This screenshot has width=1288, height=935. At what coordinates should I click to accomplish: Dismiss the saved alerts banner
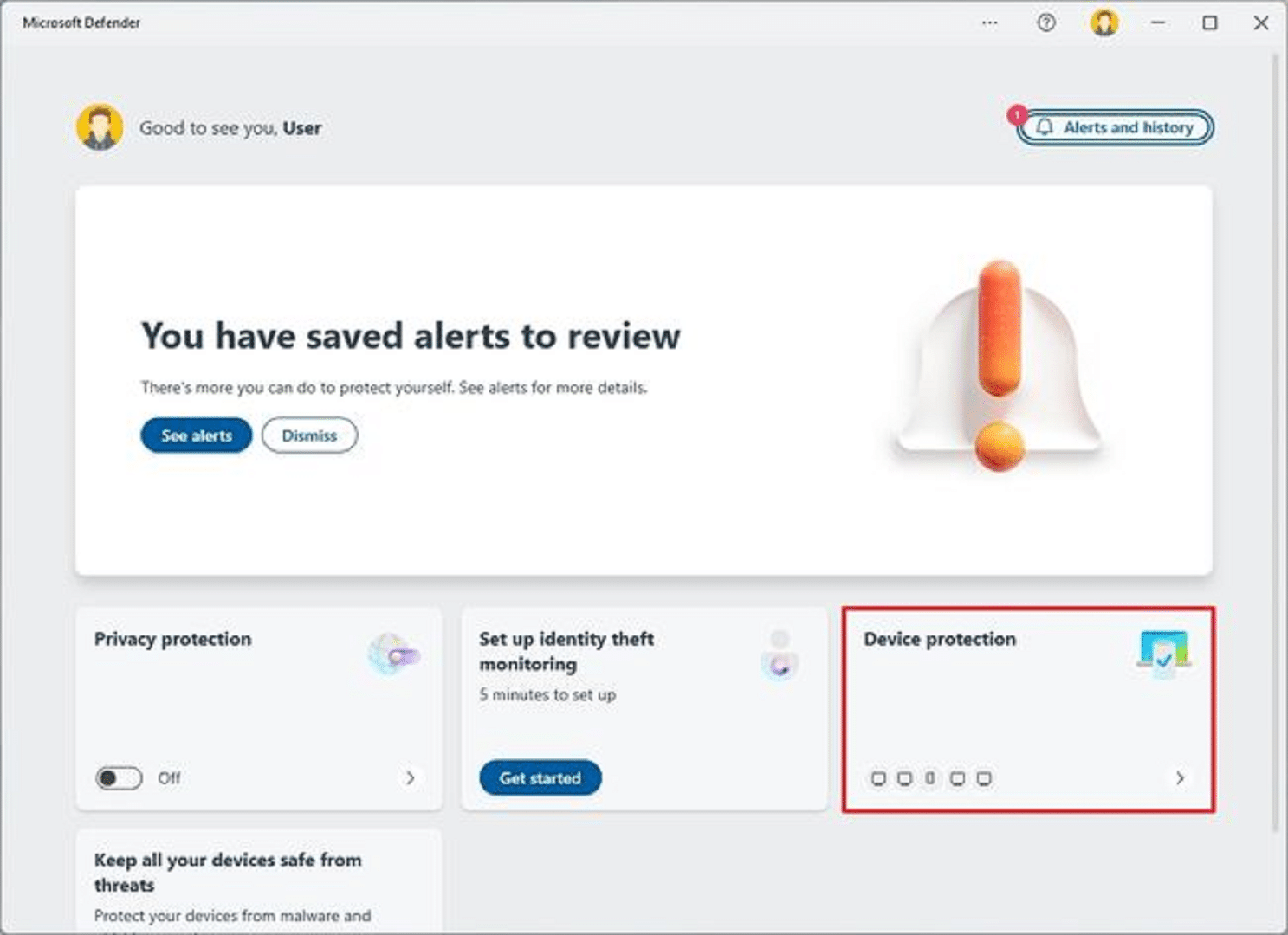[309, 435]
